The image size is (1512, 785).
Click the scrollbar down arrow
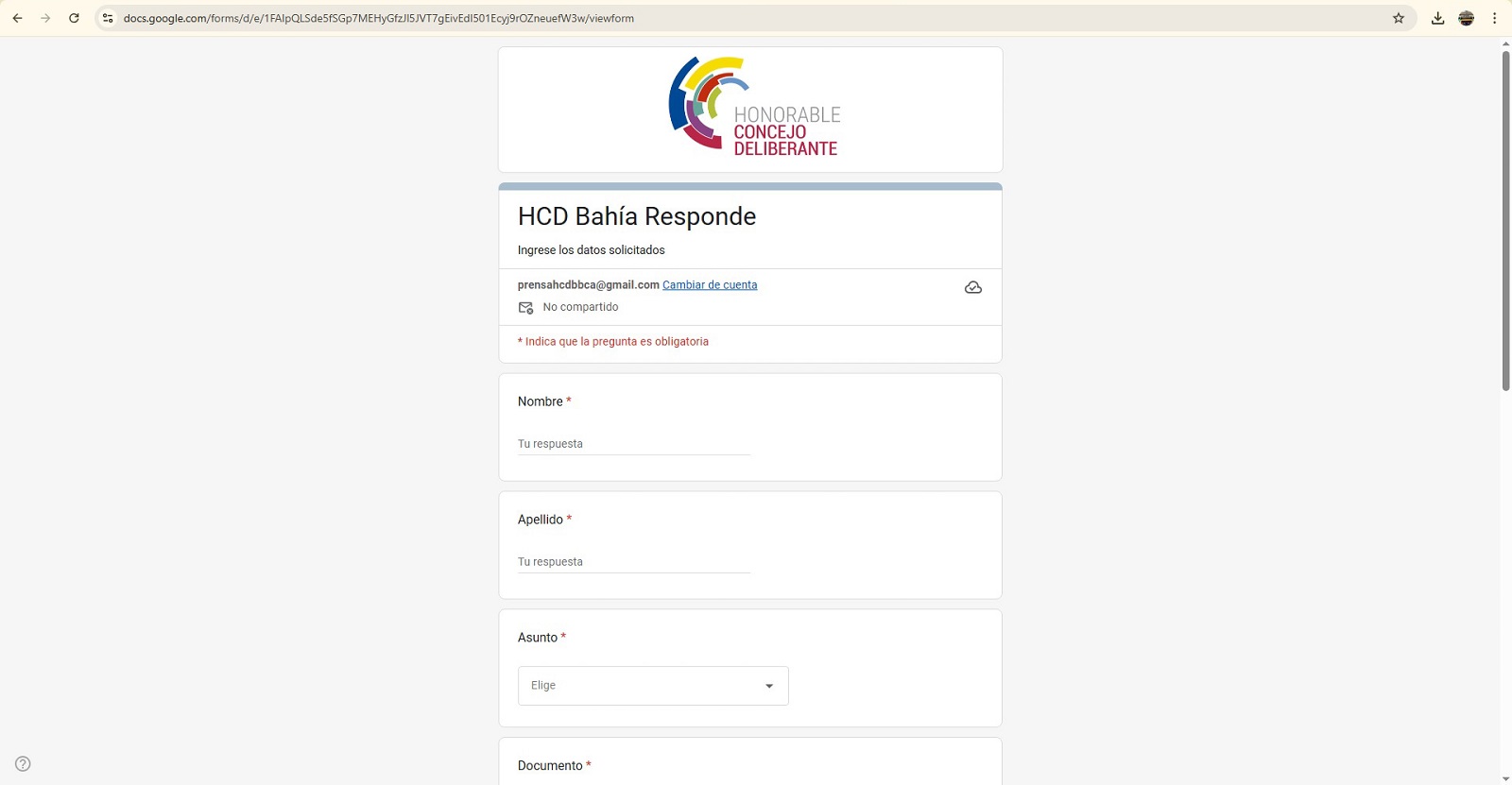pyautogui.click(x=1505, y=778)
